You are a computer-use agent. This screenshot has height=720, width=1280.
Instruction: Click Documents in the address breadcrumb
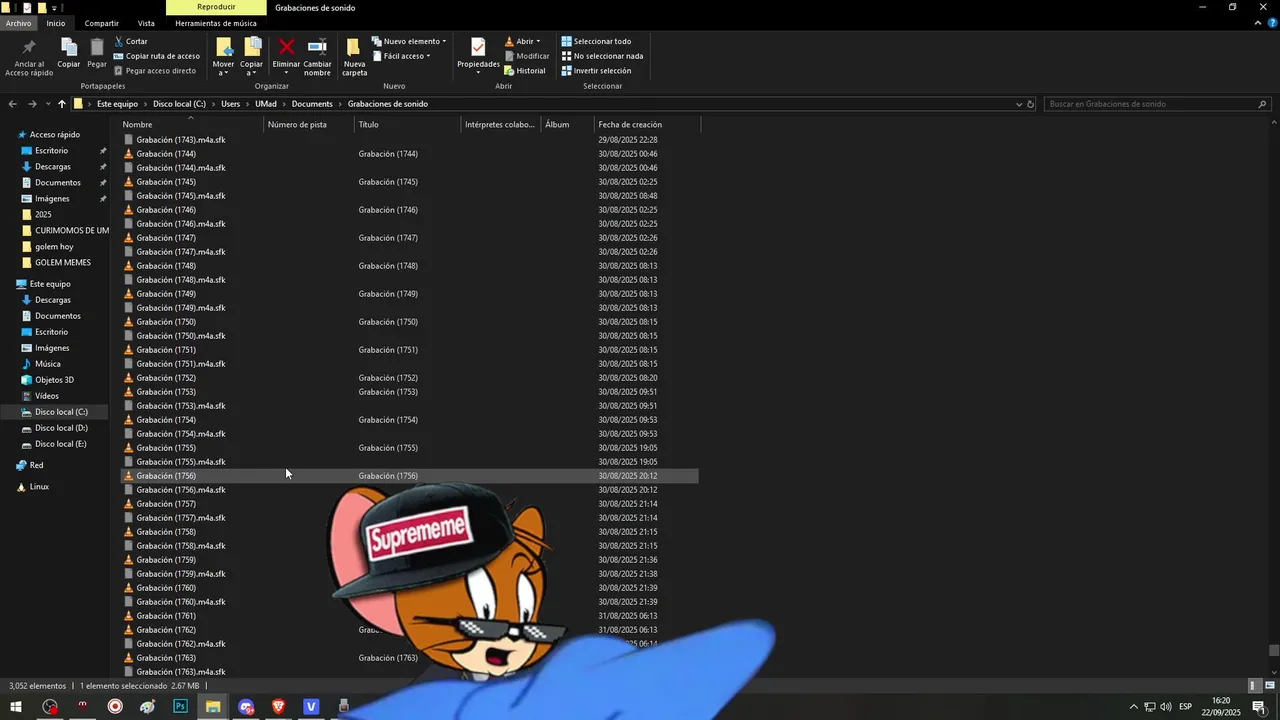312,104
